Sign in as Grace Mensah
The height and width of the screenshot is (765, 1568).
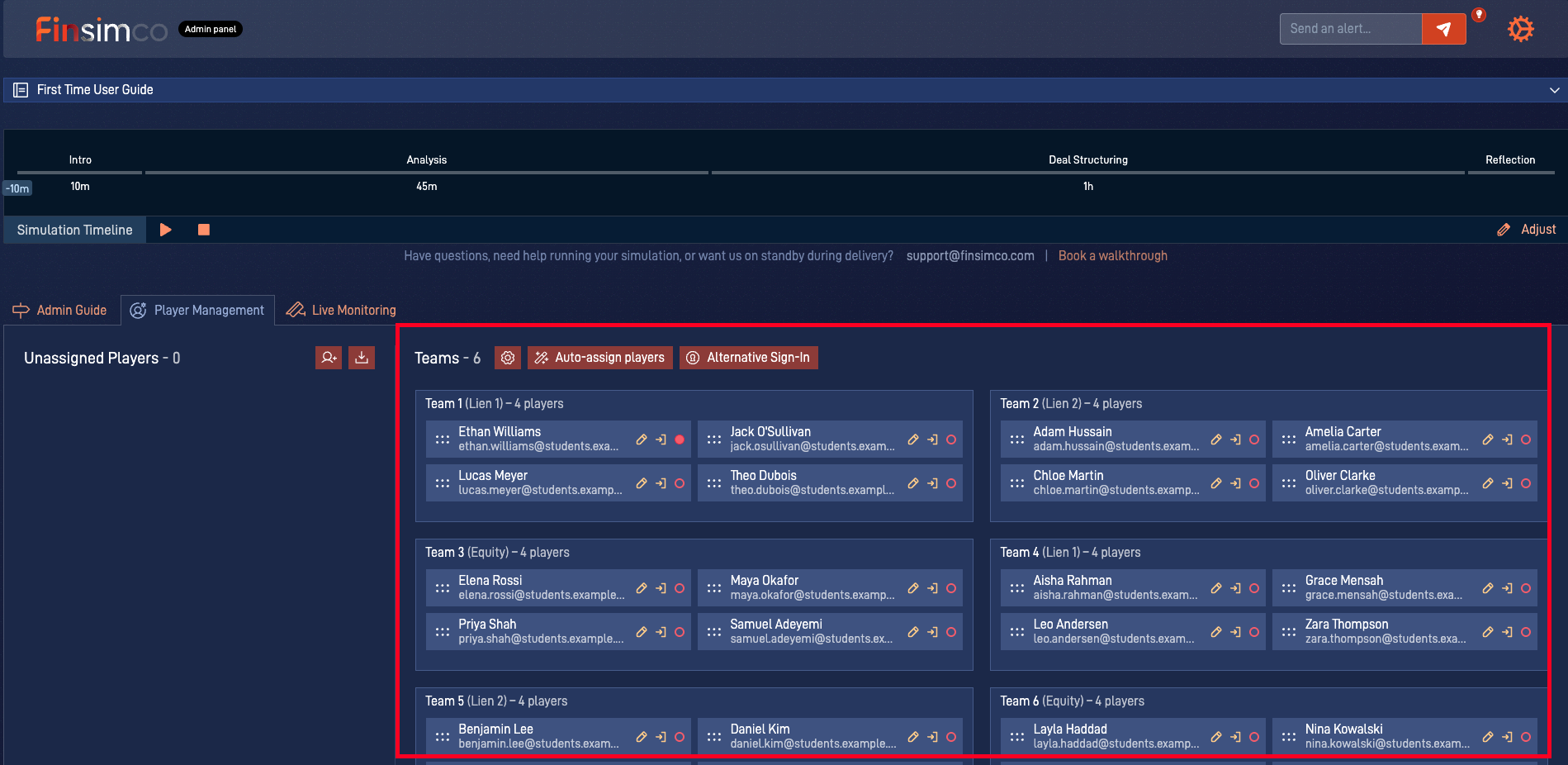[1507, 588]
